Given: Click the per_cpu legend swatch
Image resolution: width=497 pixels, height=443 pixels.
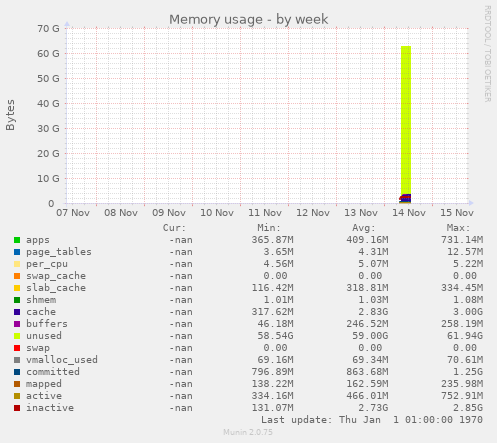Looking at the screenshot, I should pyautogui.click(x=17, y=264).
